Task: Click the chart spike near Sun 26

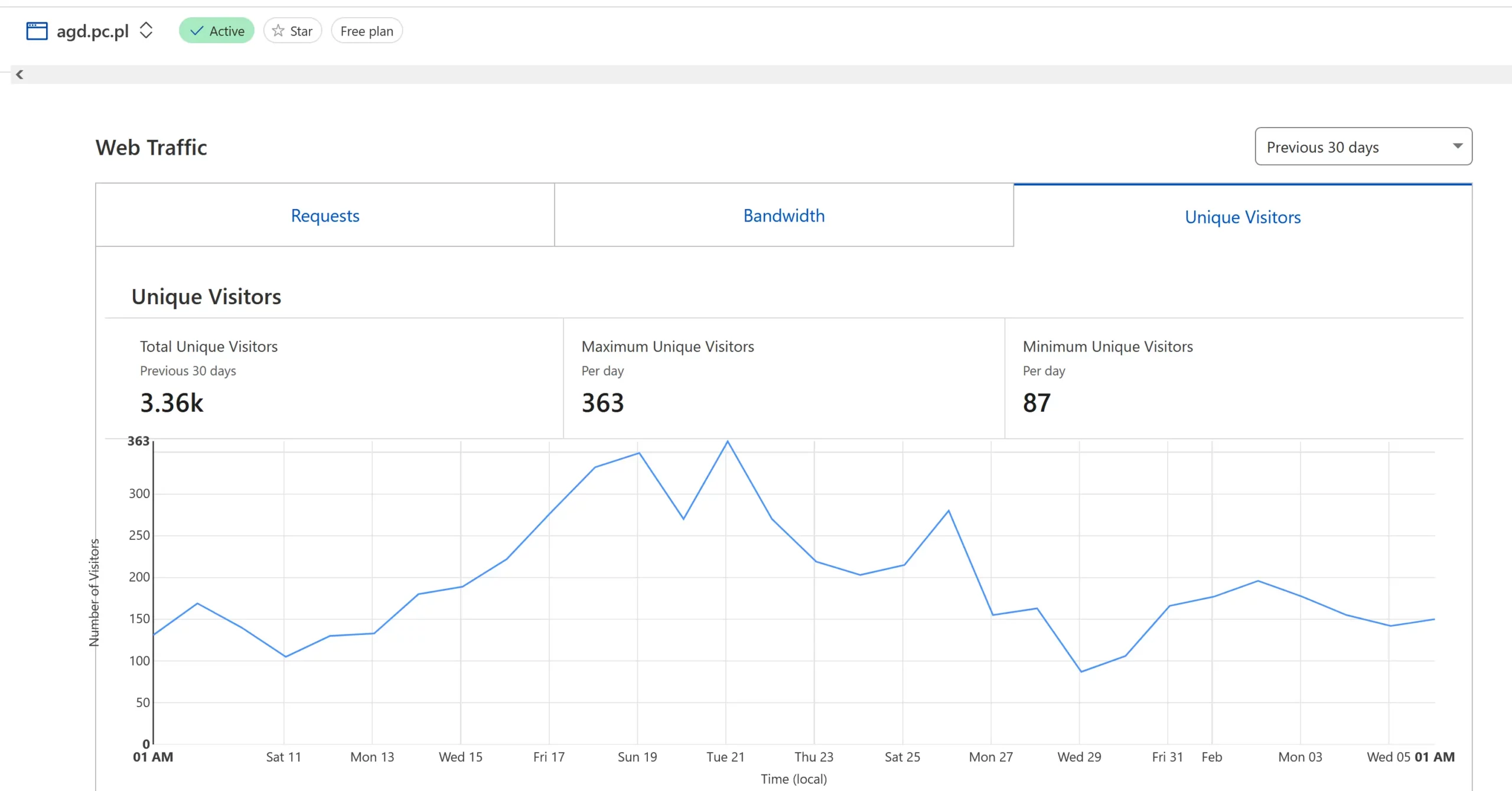Action: pyautogui.click(x=948, y=511)
